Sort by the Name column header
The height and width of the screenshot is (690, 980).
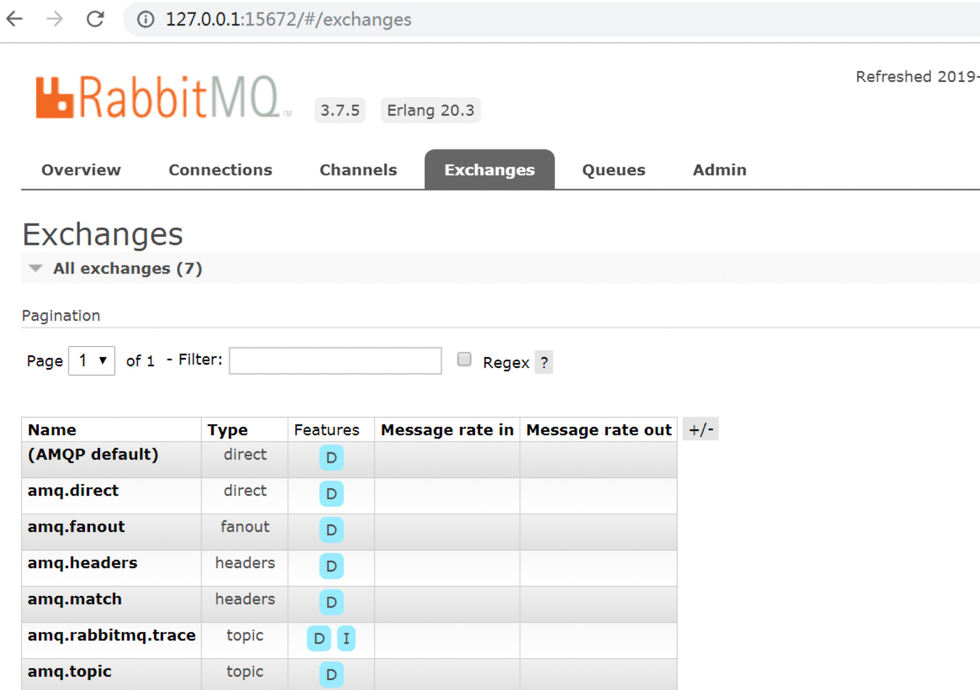(52, 430)
